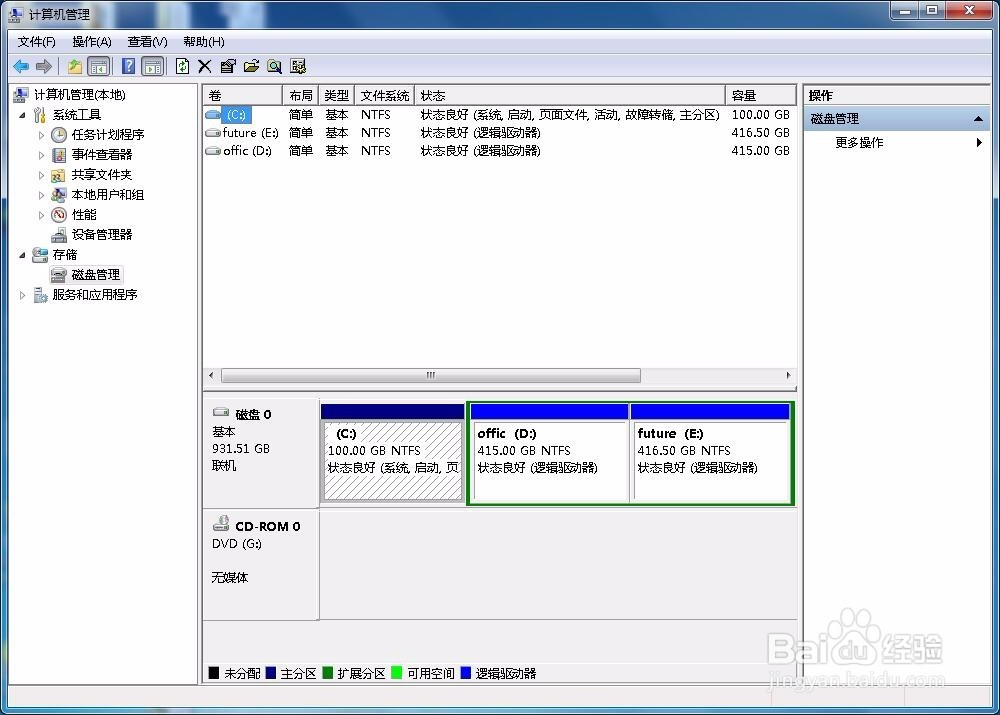Open the 操作(A) menu
Image resolution: width=1000 pixels, height=715 pixels.
pos(92,42)
